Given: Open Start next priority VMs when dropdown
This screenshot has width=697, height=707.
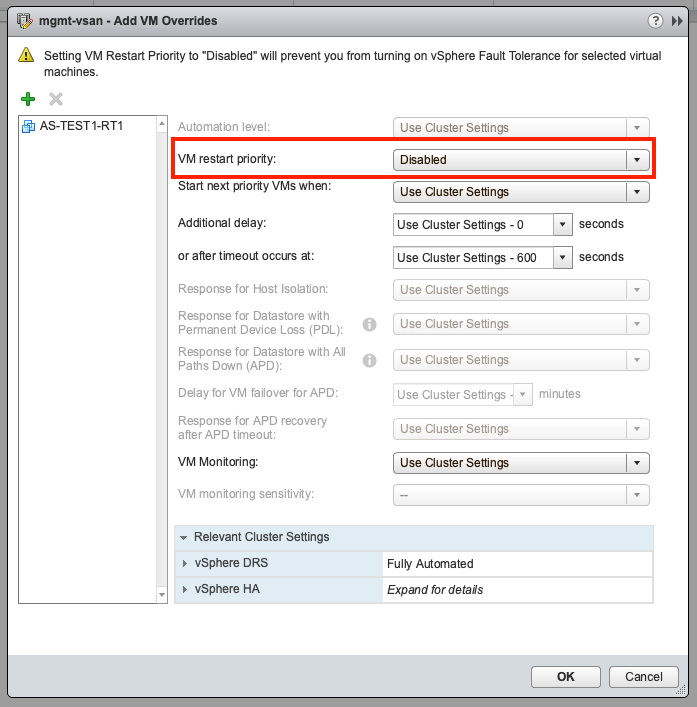Looking at the screenshot, I should click(521, 192).
